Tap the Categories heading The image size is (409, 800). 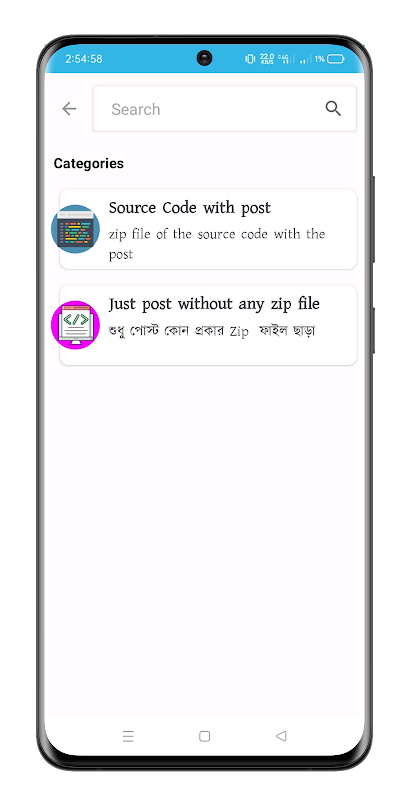tap(89, 164)
